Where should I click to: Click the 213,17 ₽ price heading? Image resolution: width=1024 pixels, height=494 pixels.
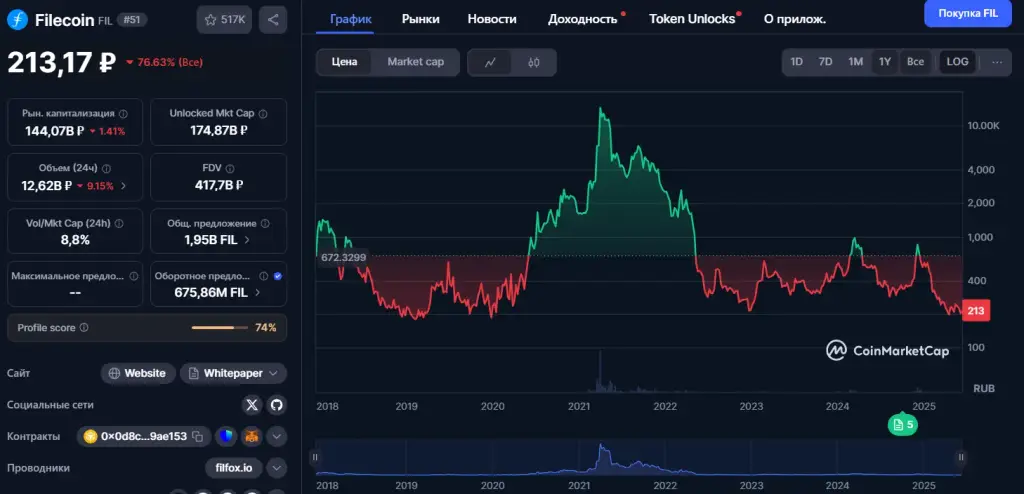[x=61, y=63]
